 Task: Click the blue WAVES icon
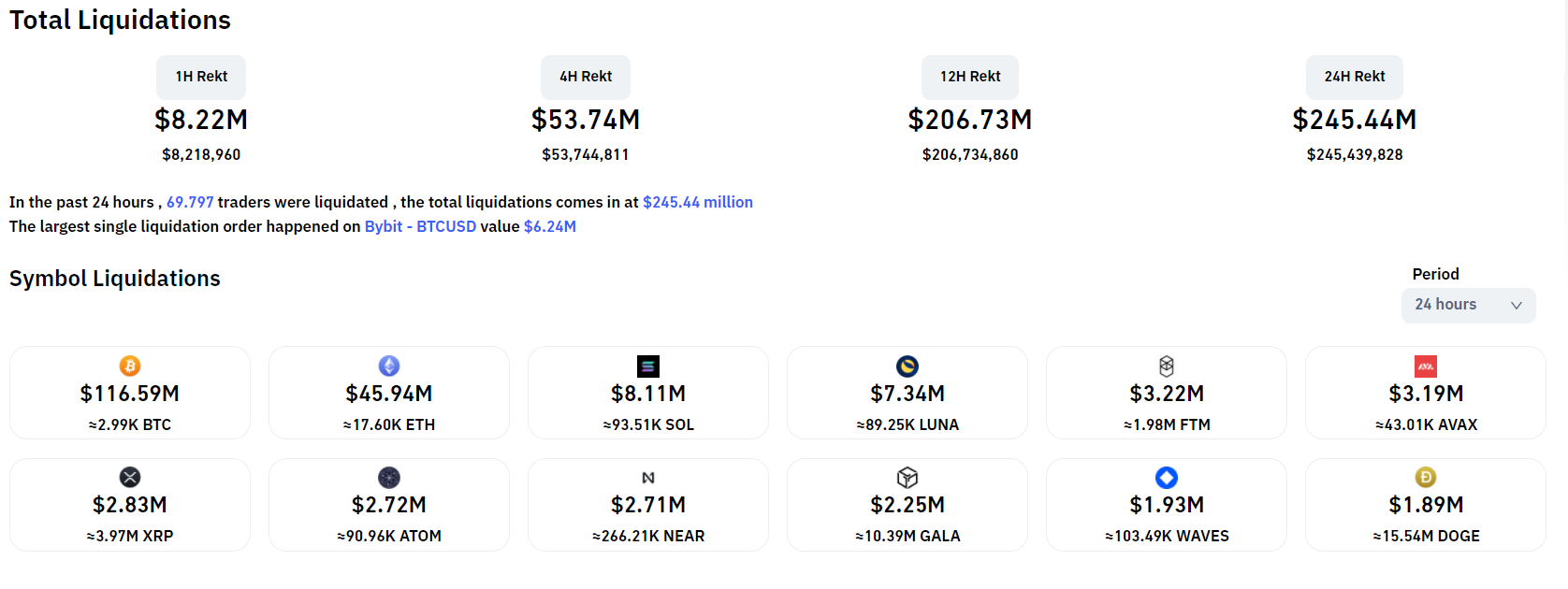(x=1167, y=478)
